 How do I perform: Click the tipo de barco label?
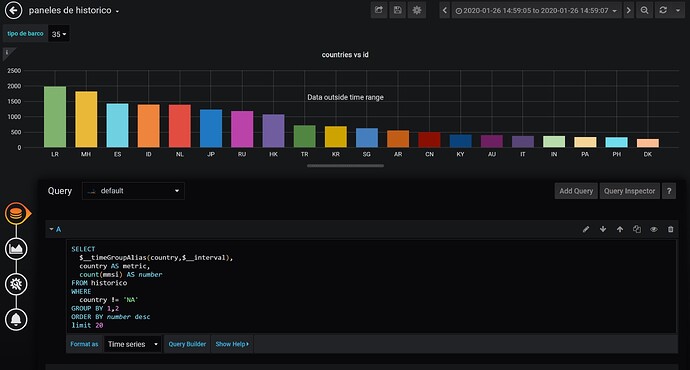coord(25,33)
